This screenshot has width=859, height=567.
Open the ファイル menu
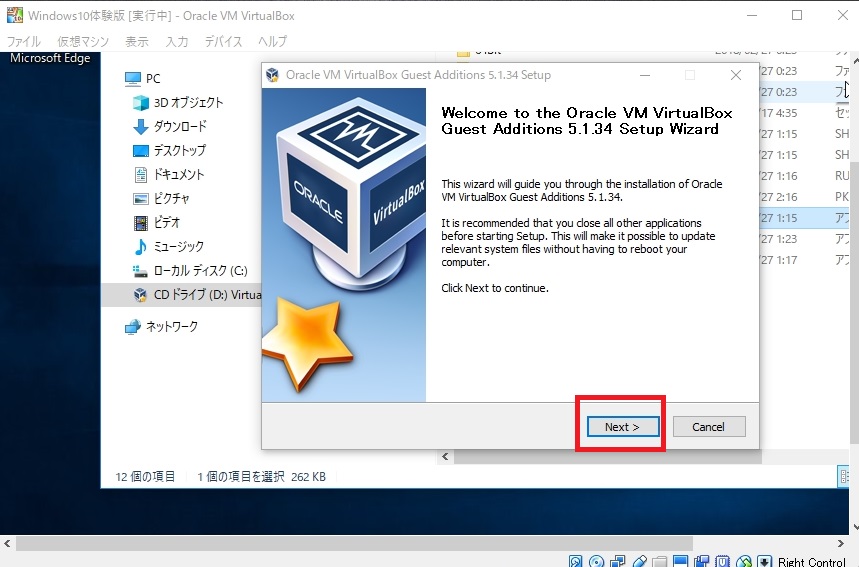pos(24,41)
